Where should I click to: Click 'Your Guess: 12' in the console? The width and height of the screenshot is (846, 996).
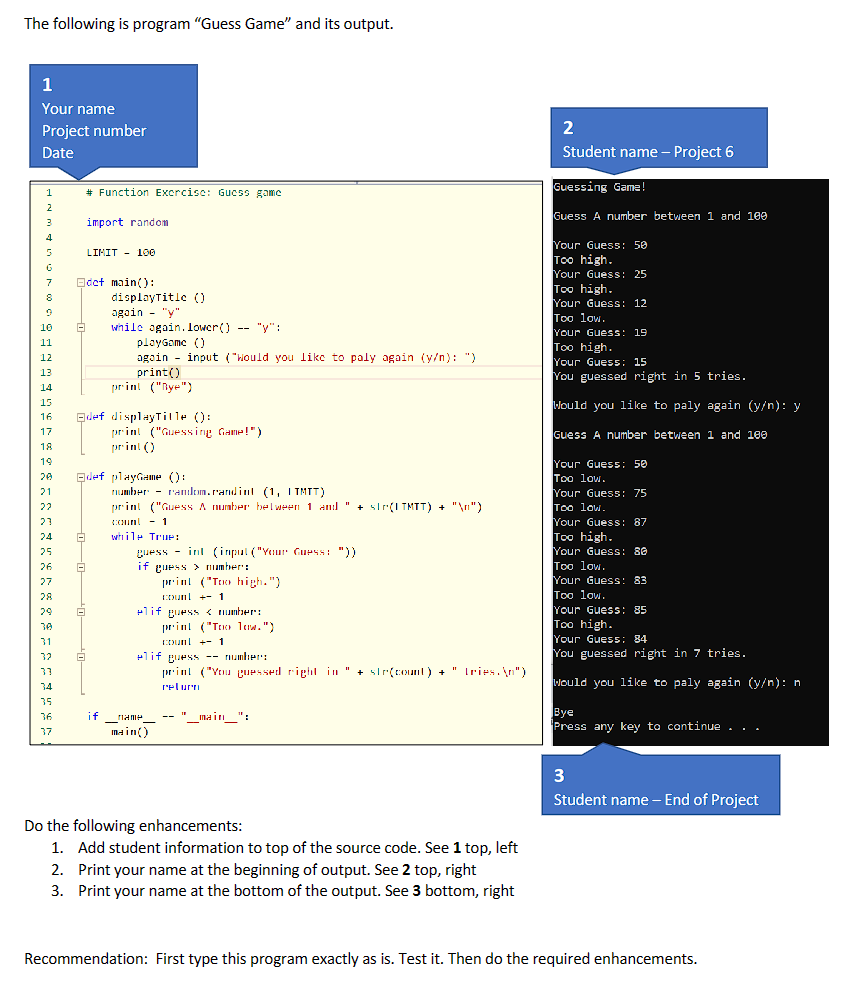(x=600, y=304)
